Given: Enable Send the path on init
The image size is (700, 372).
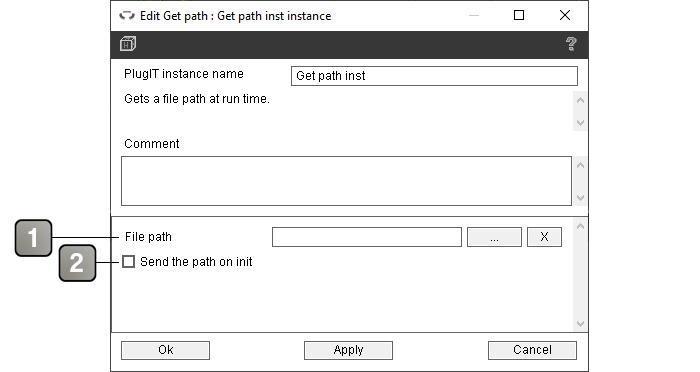Looking at the screenshot, I should [x=129, y=262].
